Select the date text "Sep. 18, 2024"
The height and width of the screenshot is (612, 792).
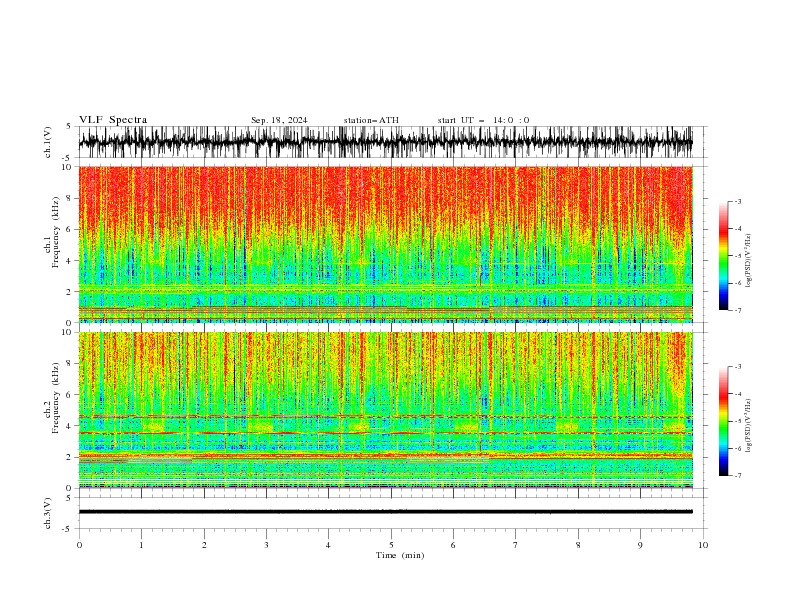tap(279, 120)
